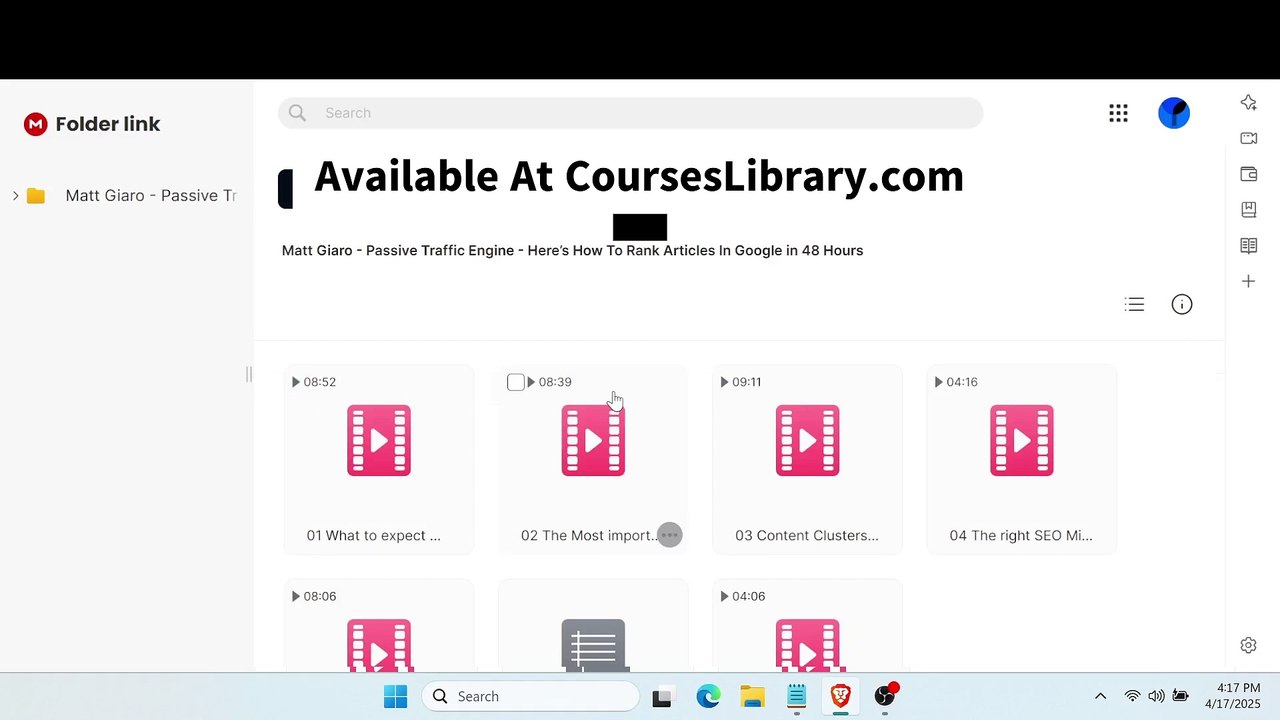Screen dimensions: 1280x720
Task: Click the file name "03 Content Clusters..."
Action: [x=807, y=535]
